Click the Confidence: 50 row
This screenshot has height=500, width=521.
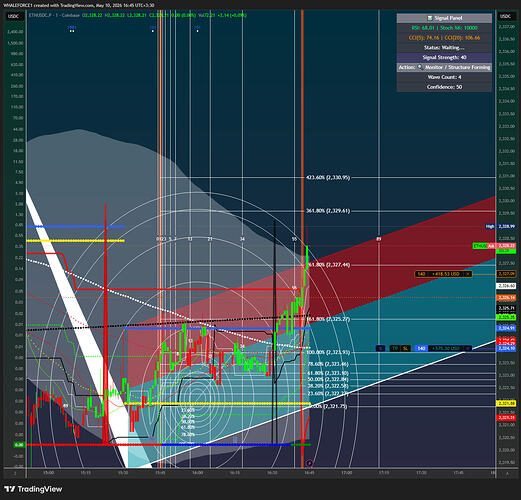point(444,87)
